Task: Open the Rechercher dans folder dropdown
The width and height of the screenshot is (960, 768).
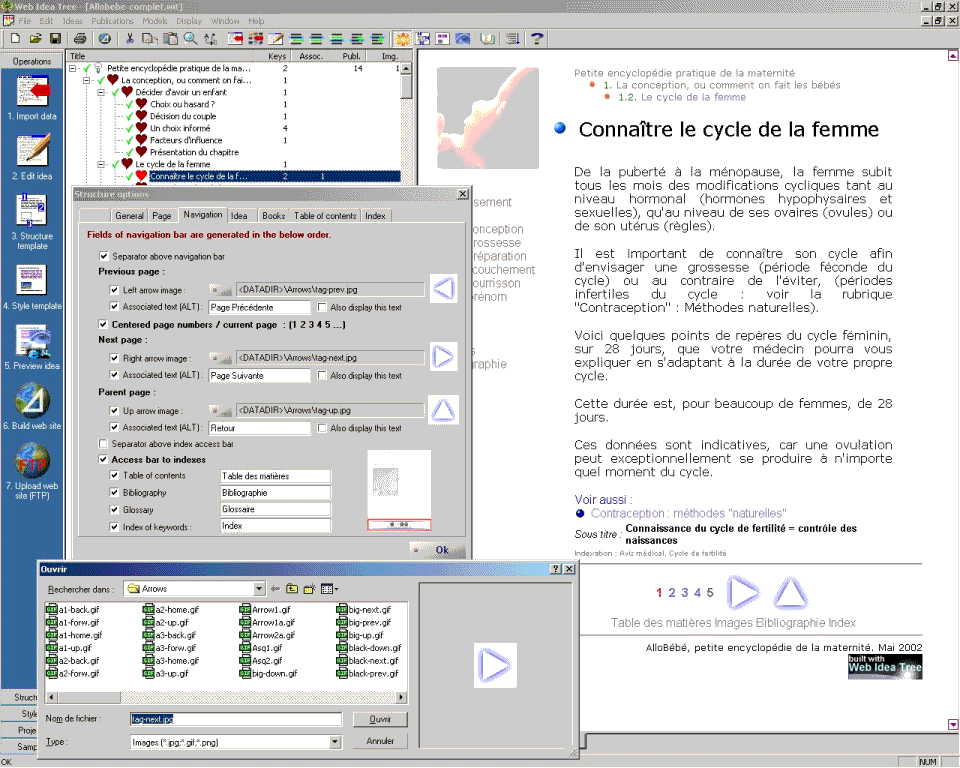Action: click(x=259, y=589)
